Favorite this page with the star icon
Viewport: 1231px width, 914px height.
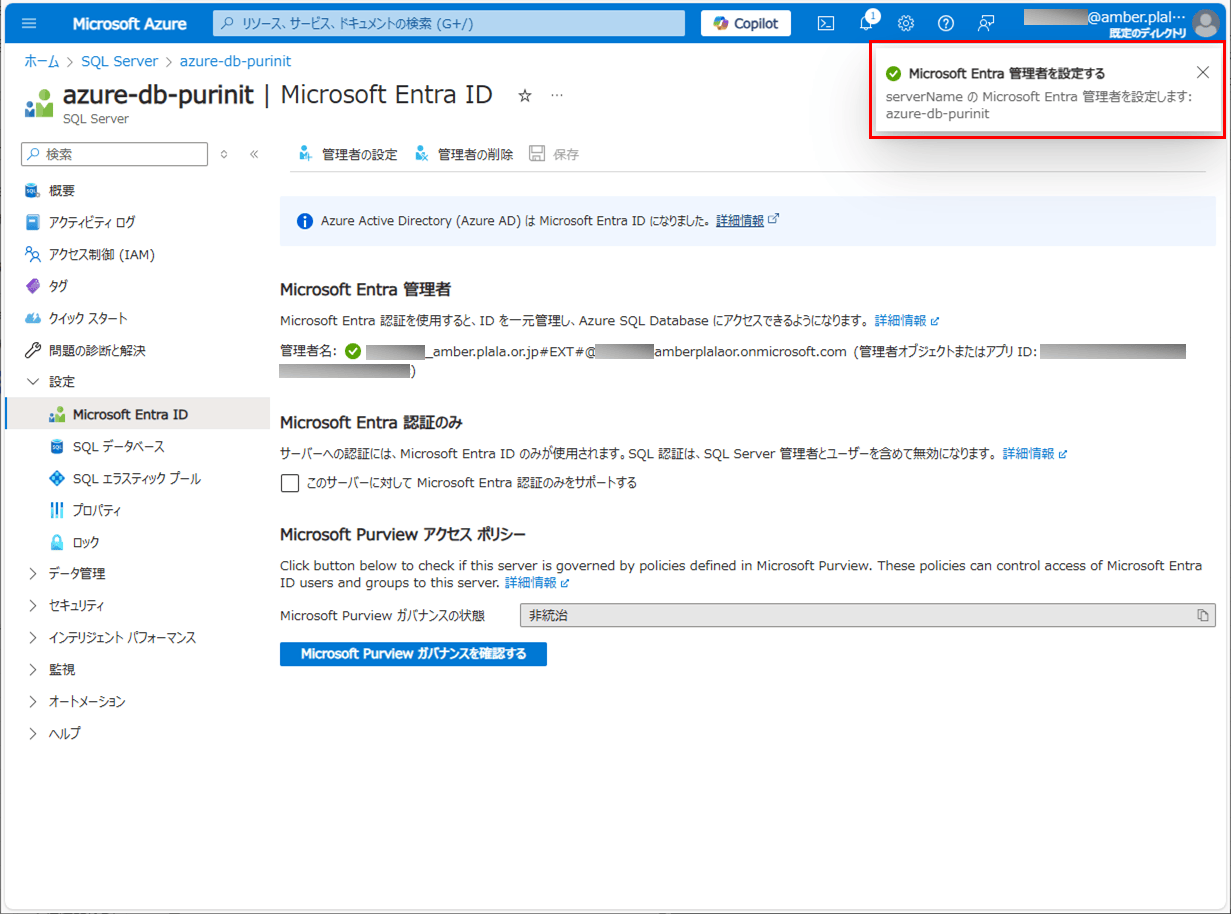click(525, 95)
